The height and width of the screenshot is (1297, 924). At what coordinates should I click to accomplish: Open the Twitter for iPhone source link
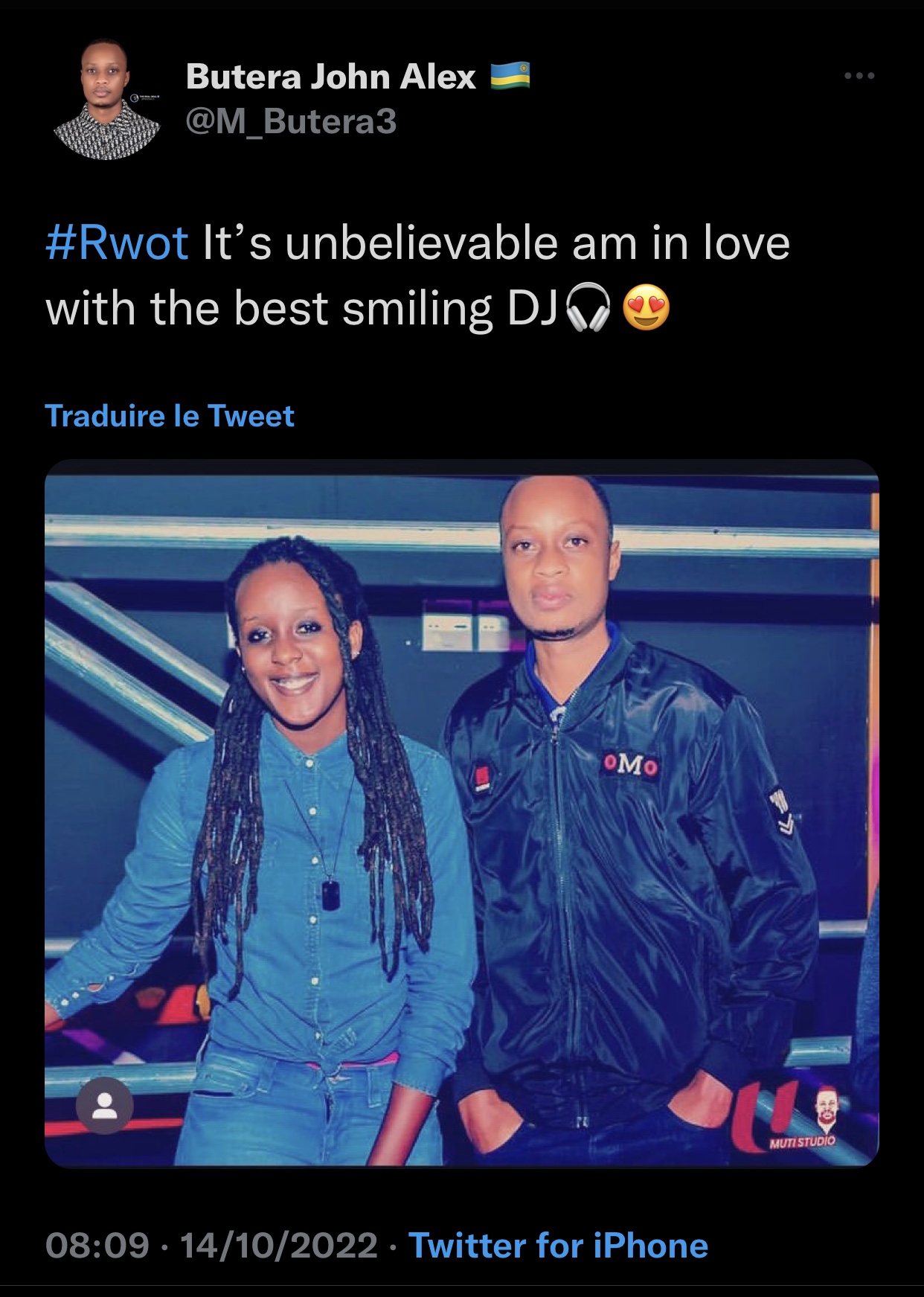pos(559,1245)
